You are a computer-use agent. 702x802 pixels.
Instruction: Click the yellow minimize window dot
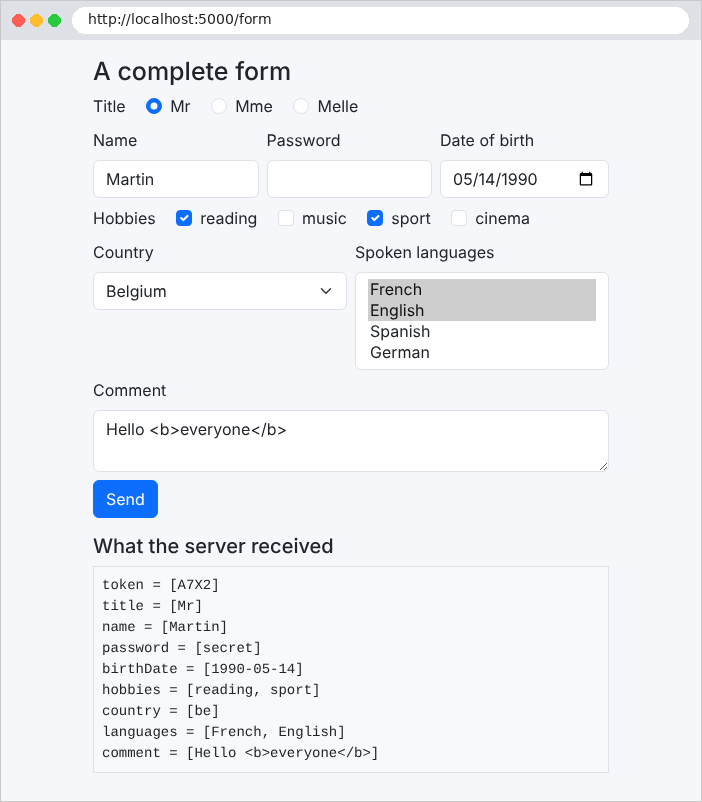tap(36, 20)
